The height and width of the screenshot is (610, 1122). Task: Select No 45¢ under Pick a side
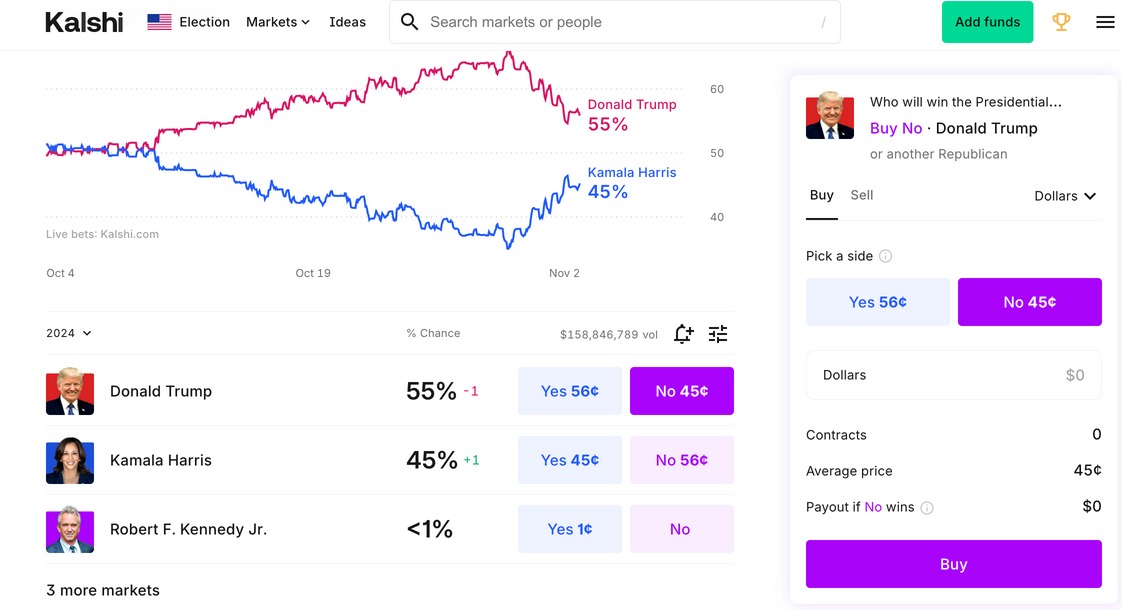pos(1029,302)
